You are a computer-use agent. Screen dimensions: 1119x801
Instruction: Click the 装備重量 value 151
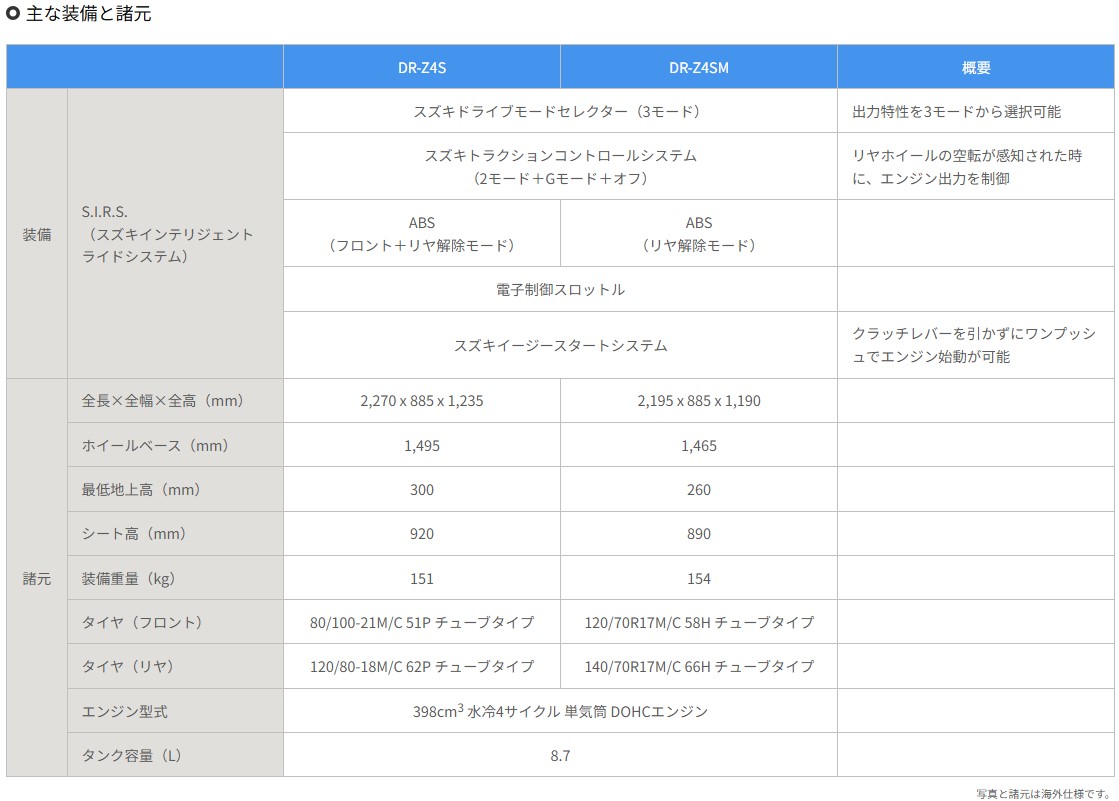pos(421,578)
